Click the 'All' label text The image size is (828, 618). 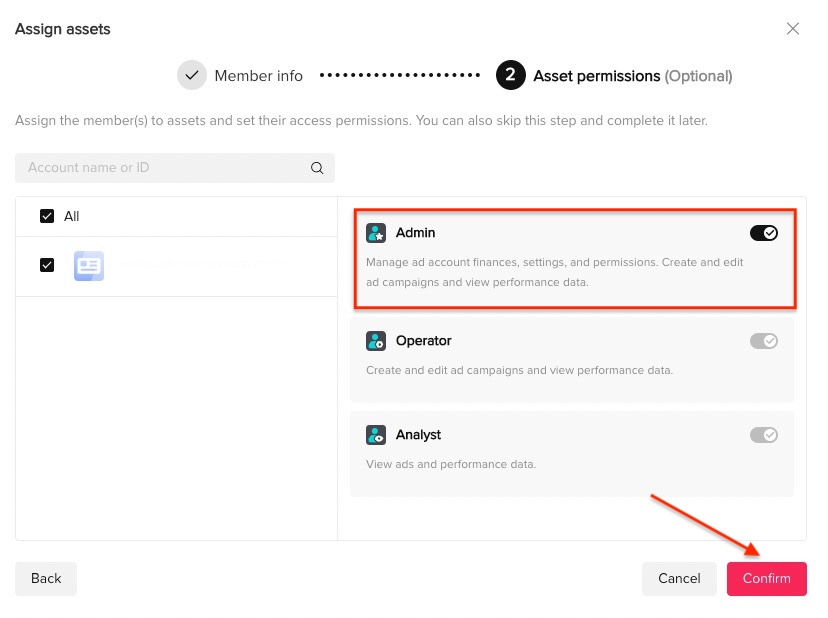coord(71,217)
